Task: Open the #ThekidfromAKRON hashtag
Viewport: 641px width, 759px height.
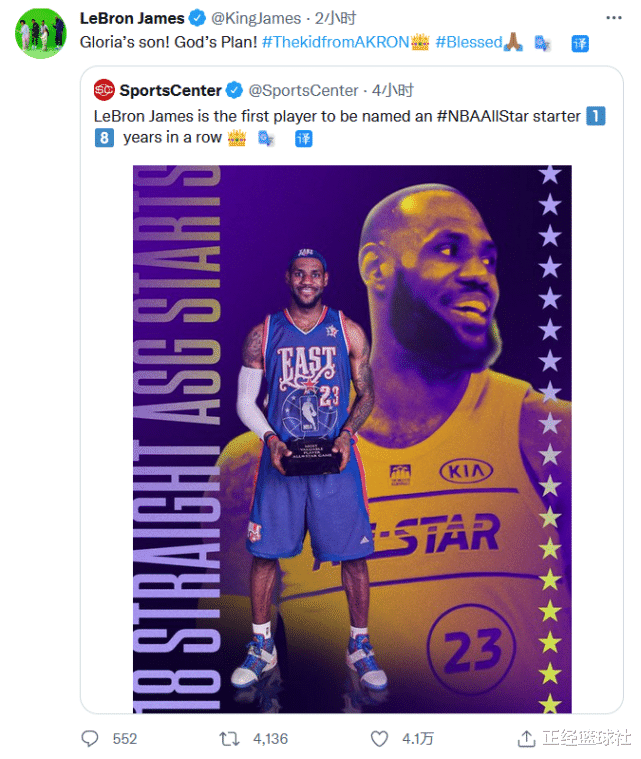Action: tap(336, 43)
